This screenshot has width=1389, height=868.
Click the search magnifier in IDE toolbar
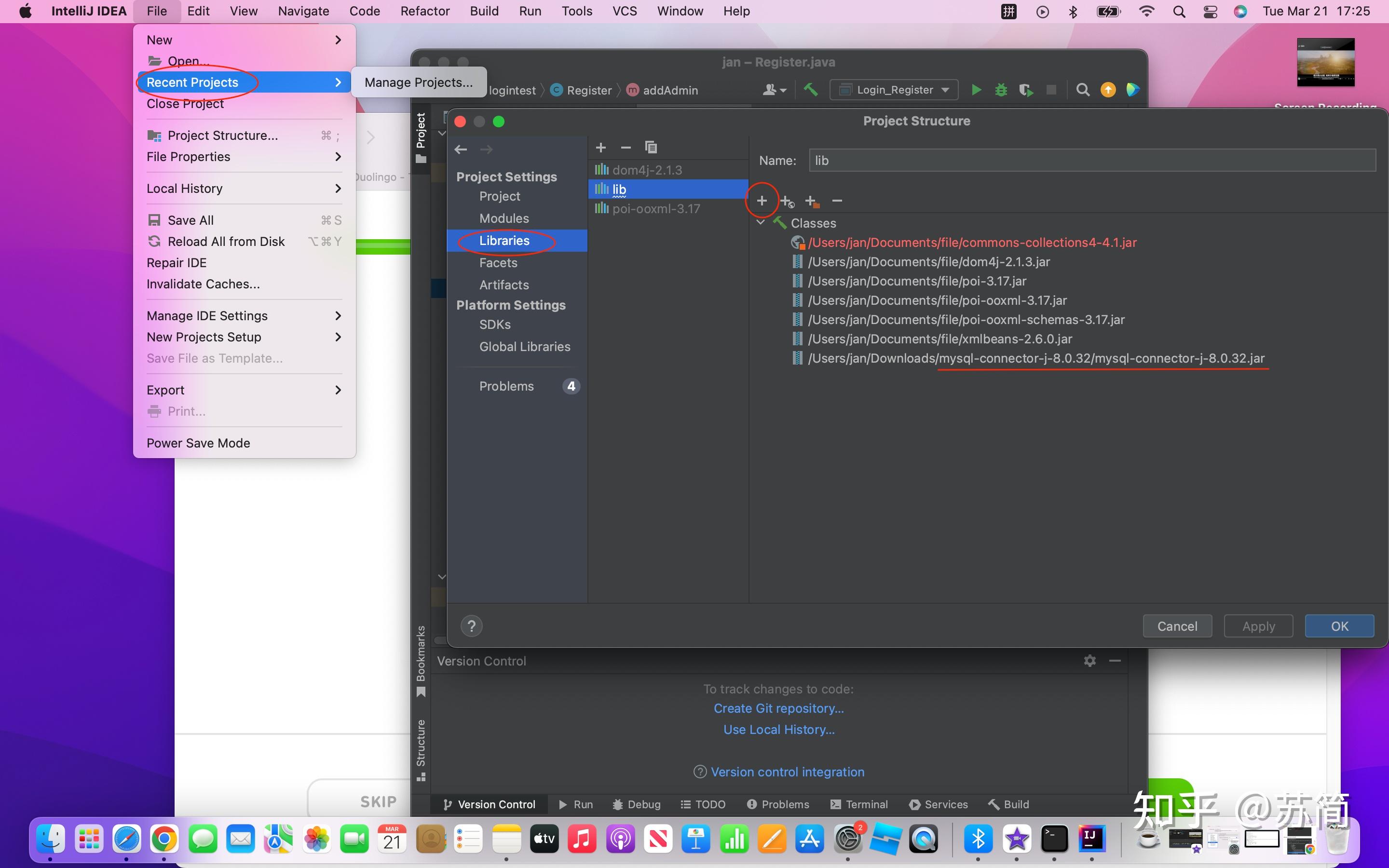tap(1082, 90)
